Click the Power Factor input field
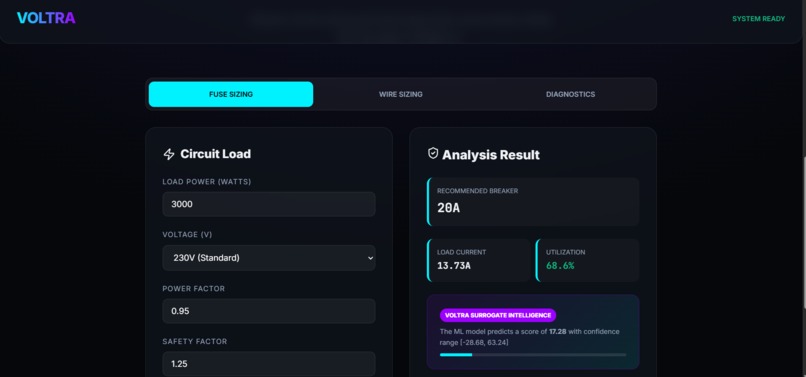Screen dimensions: 806x377 pos(269,311)
